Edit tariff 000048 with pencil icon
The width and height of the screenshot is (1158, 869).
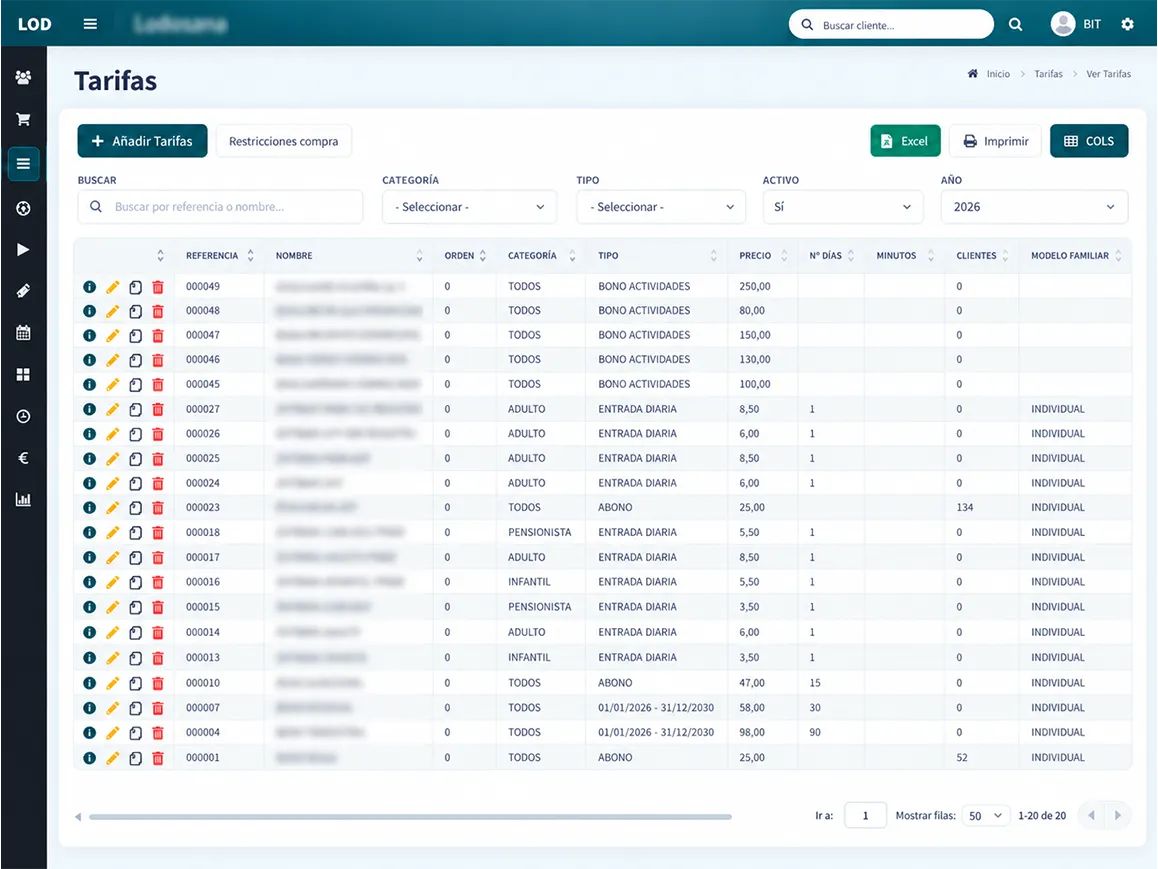tap(112, 311)
